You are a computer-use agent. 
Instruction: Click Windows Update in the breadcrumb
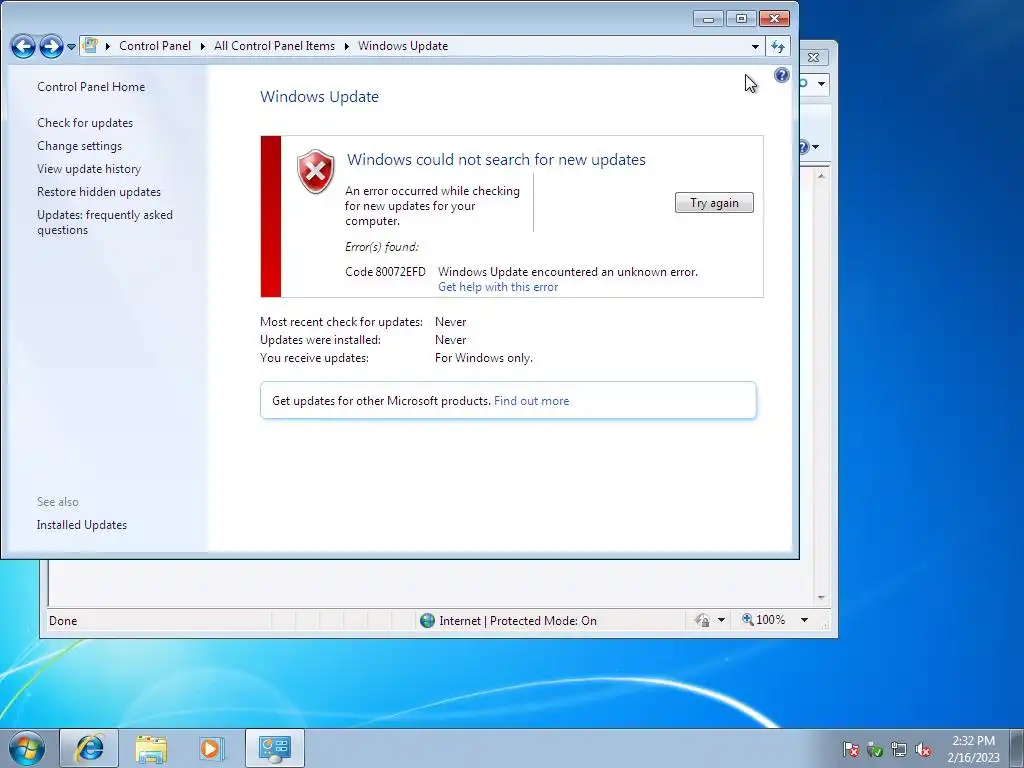[x=403, y=46]
